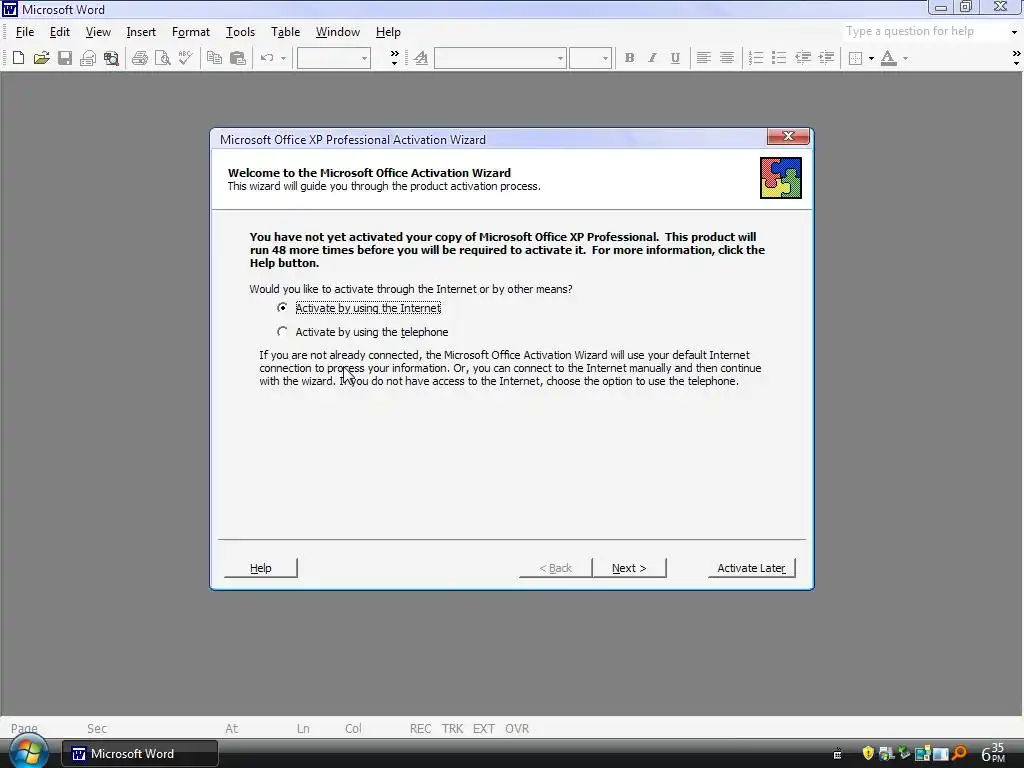Toggle Italic formatting

tap(652, 58)
